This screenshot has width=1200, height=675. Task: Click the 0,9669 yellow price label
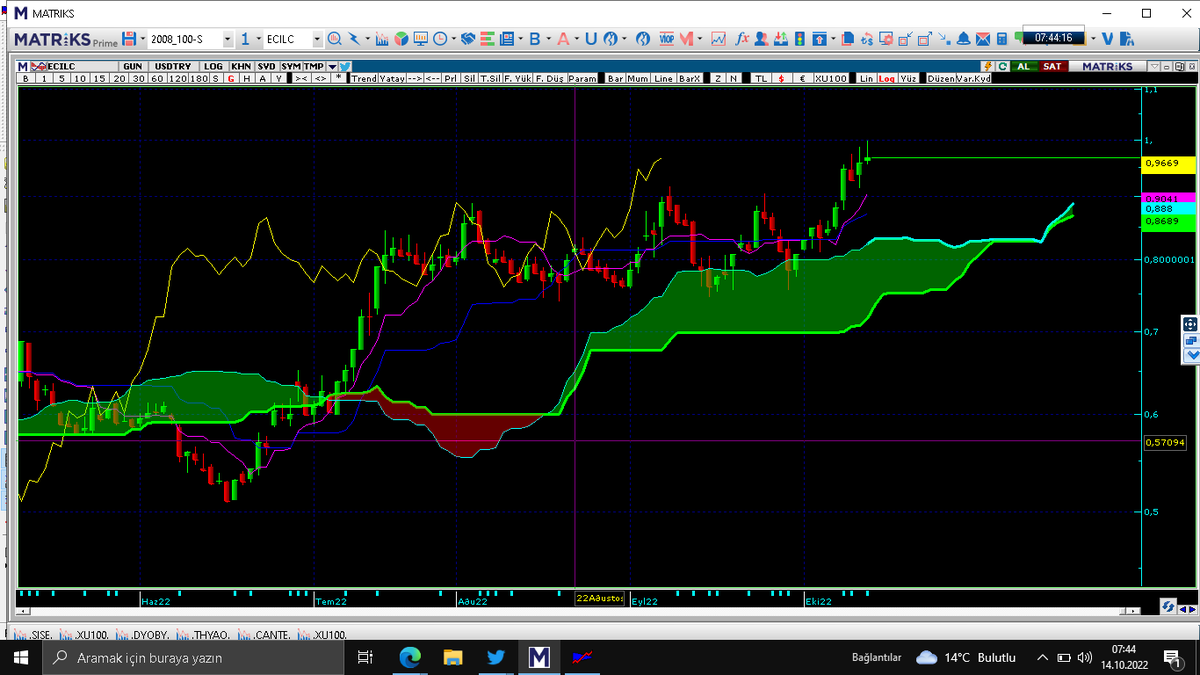(x=1168, y=163)
